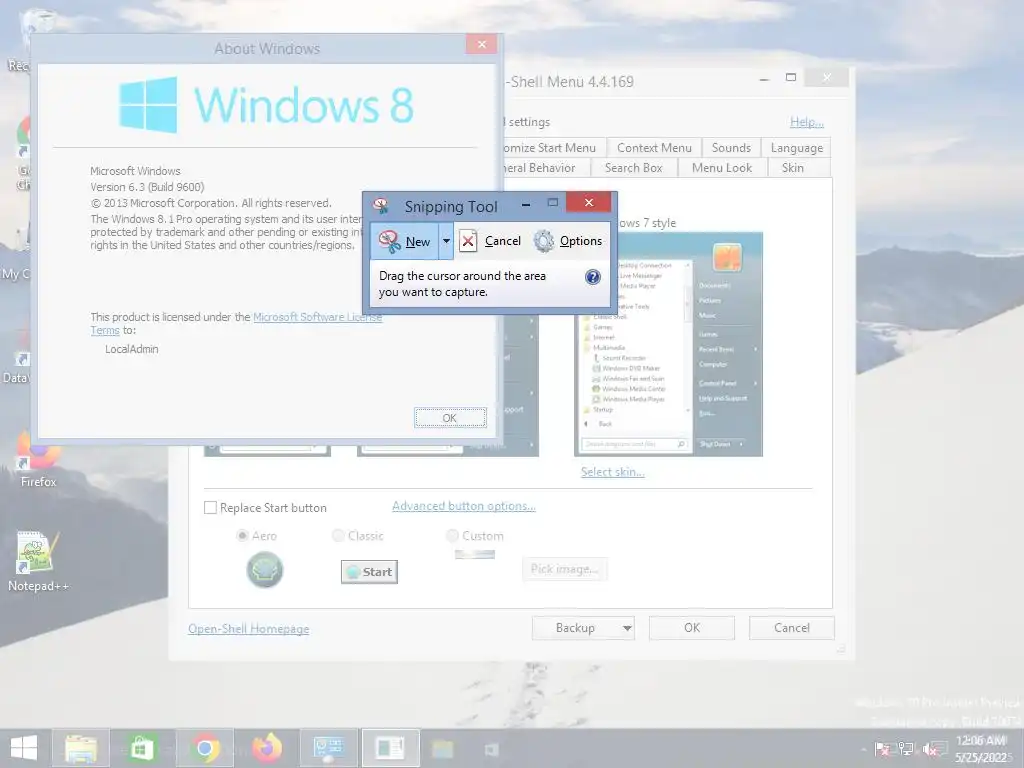Click the active window taskbar icon beside Control Panel

[391, 748]
